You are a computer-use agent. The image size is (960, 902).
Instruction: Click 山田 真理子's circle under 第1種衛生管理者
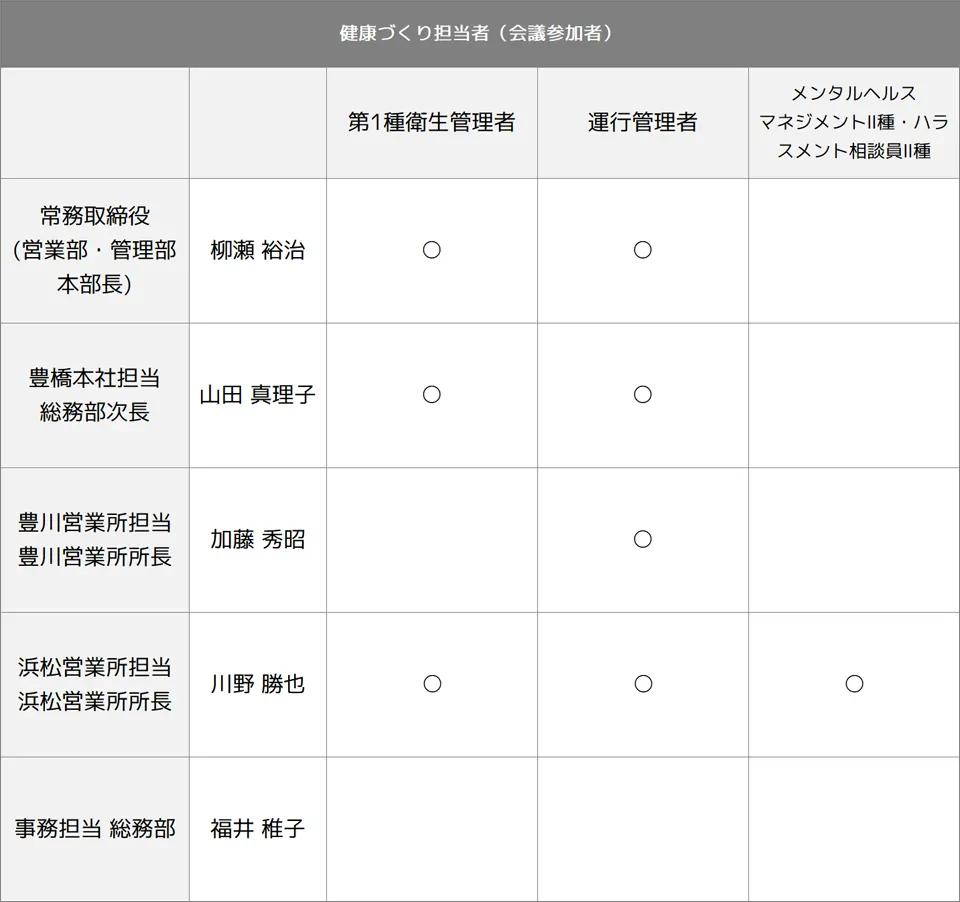[432, 394]
